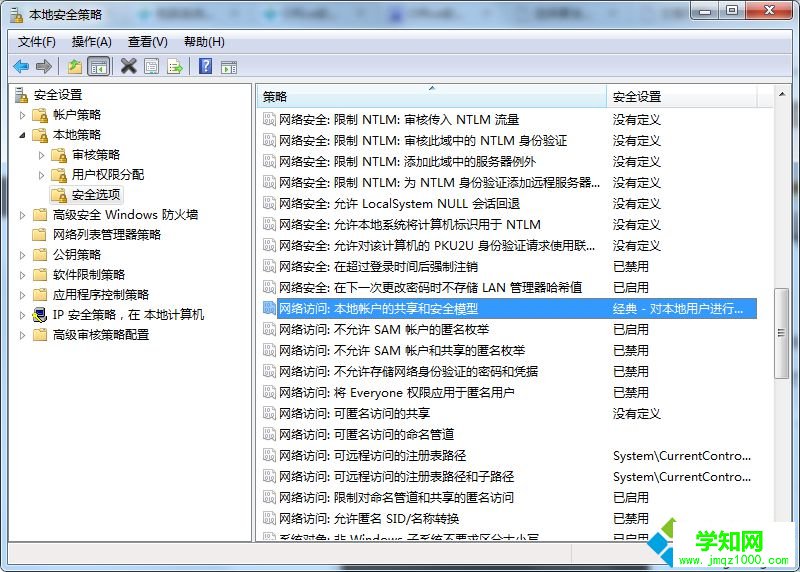This screenshot has width=800, height=572.
Task: Select policy 可匿名访问的命名管道
Action: (x=366, y=434)
